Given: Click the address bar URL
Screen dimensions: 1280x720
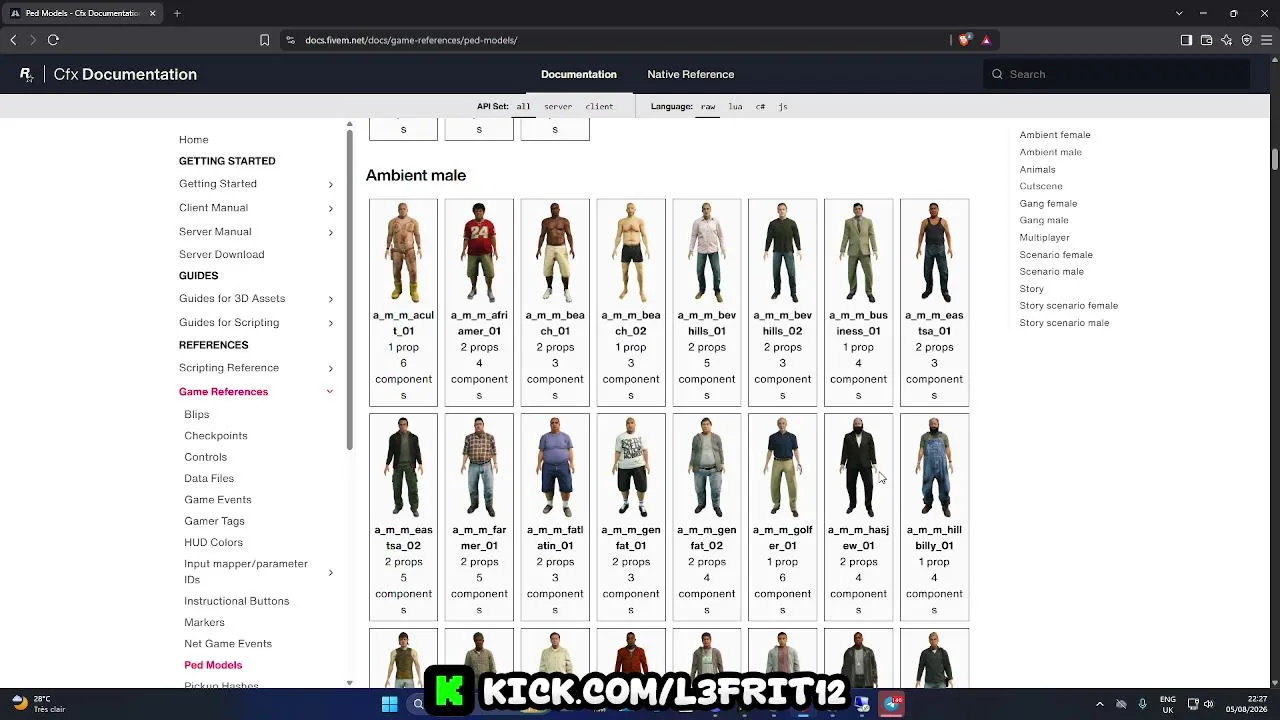Looking at the screenshot, I should click(411, 40).
